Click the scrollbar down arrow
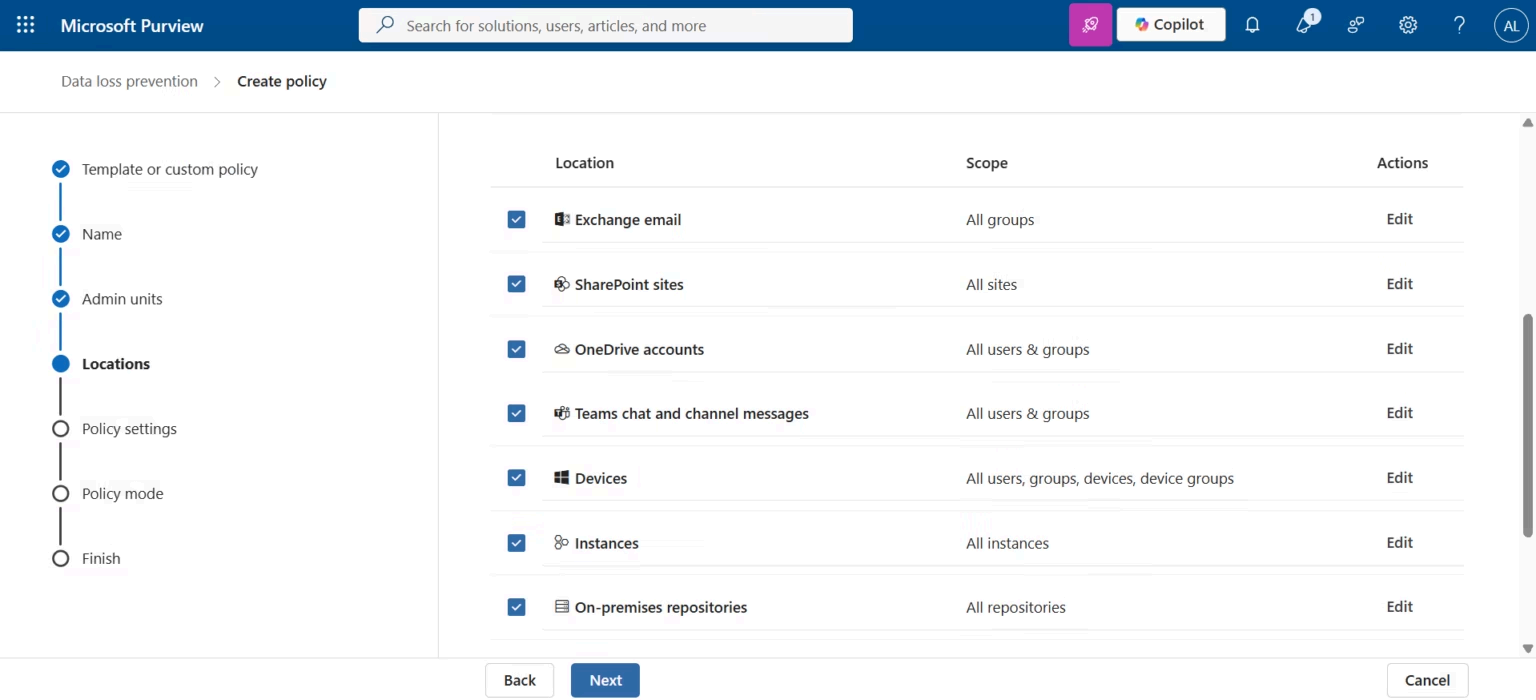 tap(1527, 649)
